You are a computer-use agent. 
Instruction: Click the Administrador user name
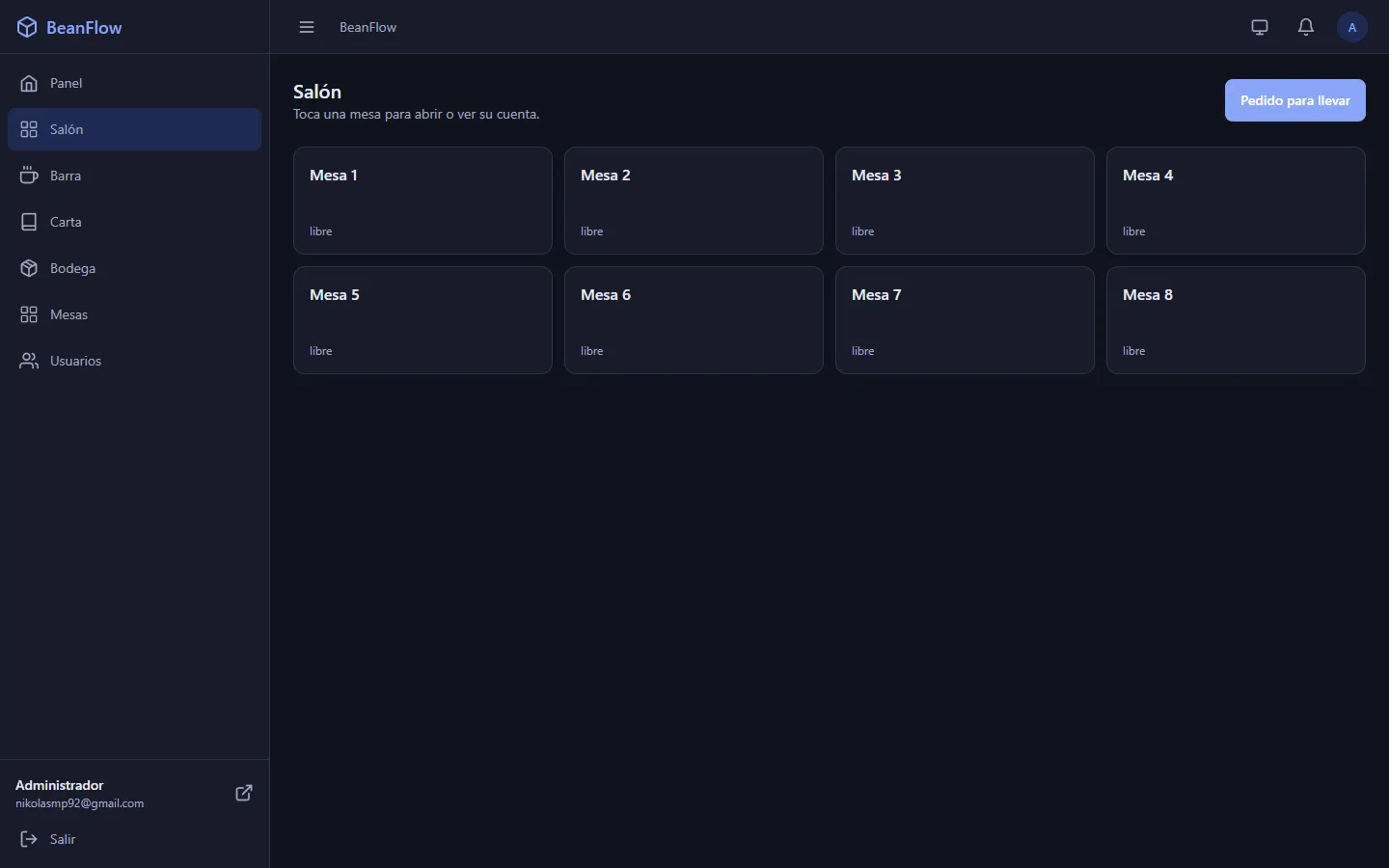[59, 785]
